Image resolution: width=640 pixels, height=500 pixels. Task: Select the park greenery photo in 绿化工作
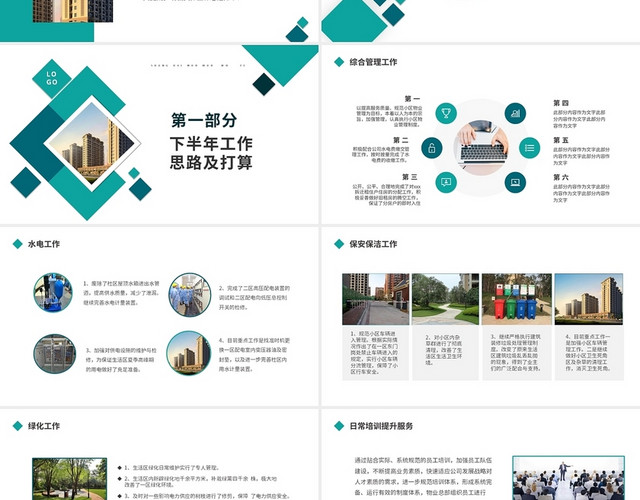pyautogui.click(x=70, y=479)
